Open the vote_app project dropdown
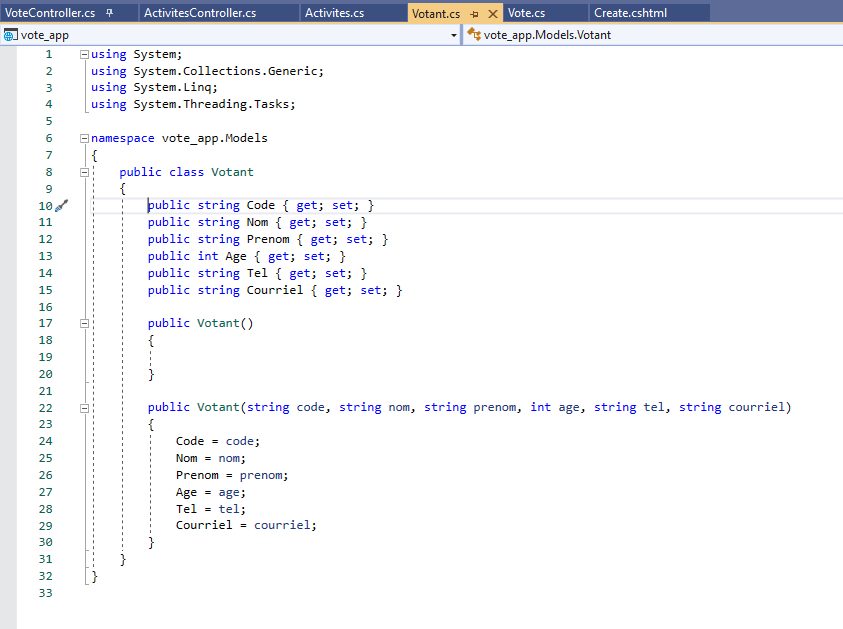 454,35
